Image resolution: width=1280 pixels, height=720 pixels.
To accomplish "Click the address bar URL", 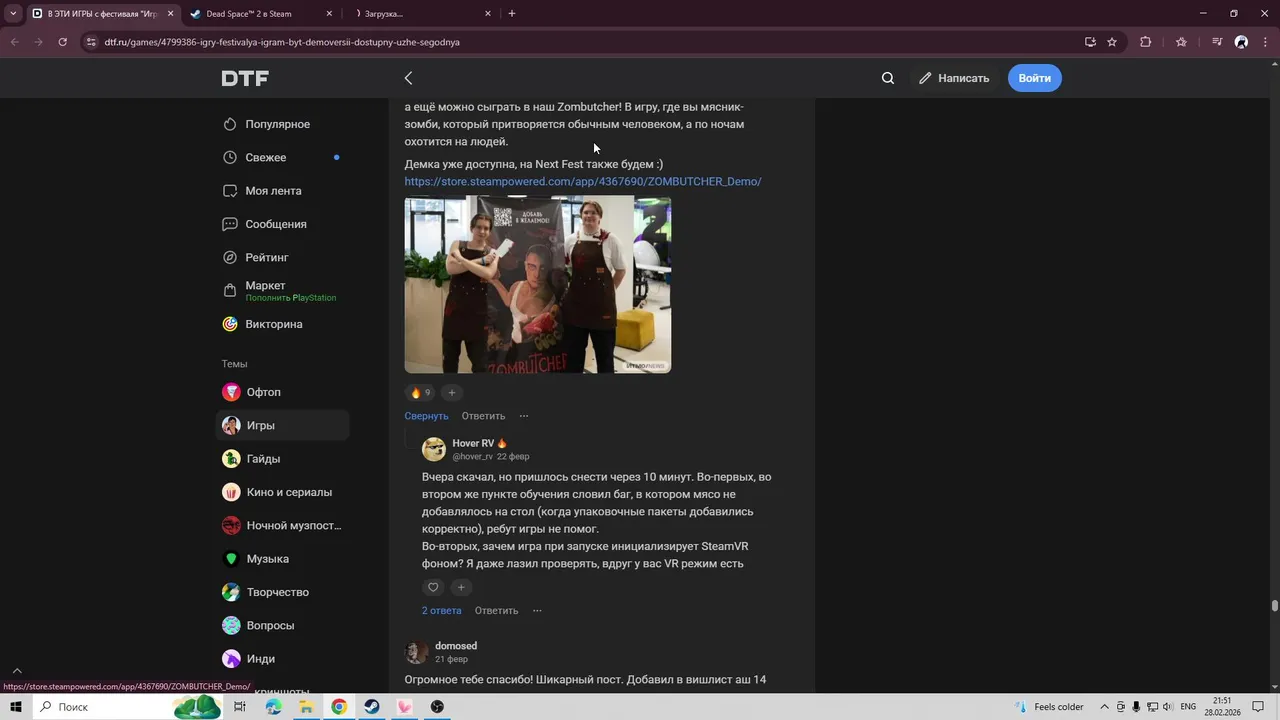I will pos(282,42).
